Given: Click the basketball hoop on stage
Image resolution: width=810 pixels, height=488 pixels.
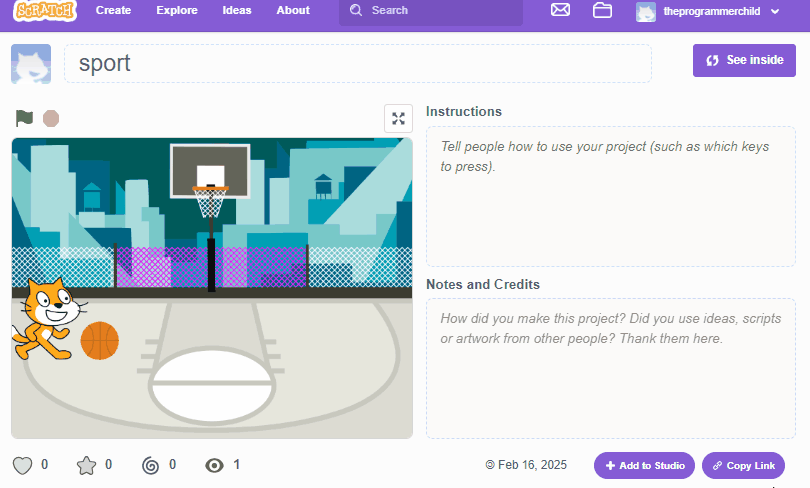Looking at the screenshot, I should coord(210,201).
